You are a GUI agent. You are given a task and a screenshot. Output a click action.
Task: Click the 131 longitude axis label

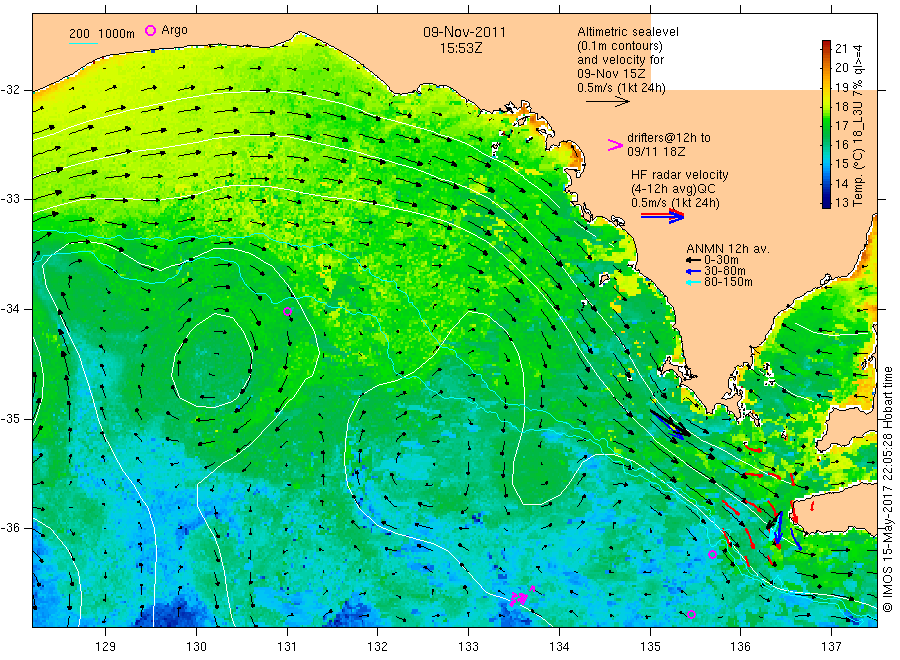287,646
